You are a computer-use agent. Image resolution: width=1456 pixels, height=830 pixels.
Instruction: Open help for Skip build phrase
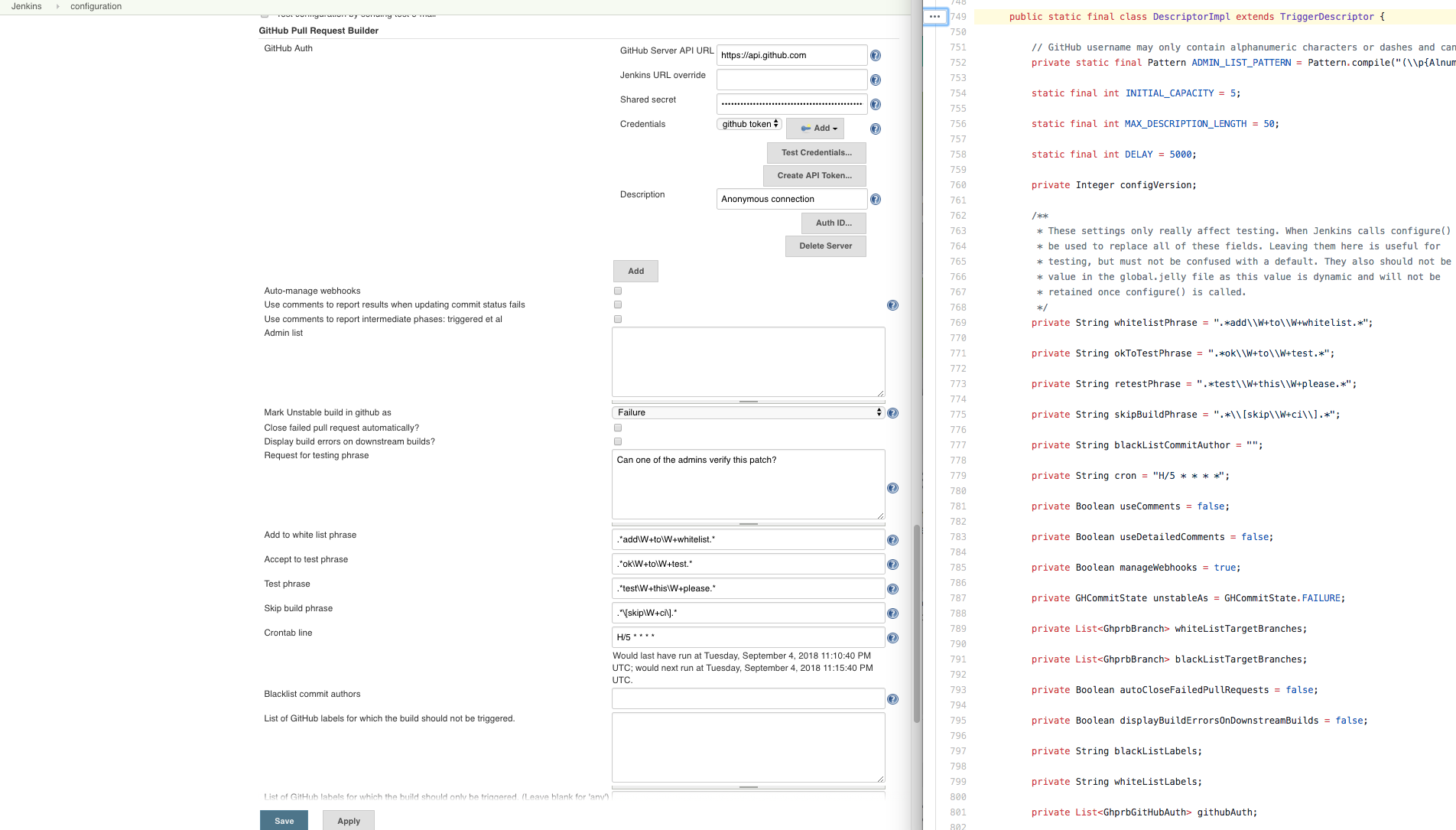tap(892, 613)
